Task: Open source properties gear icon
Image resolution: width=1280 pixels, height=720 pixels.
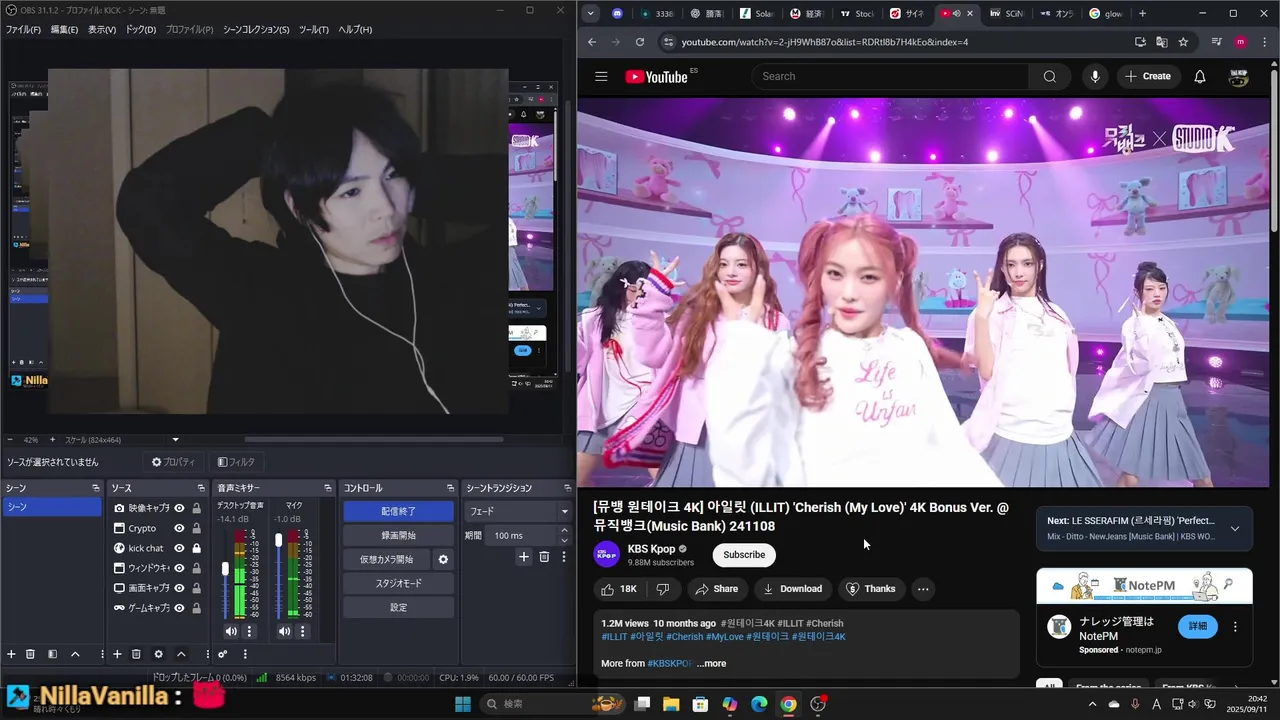Action: click(158, 654)
